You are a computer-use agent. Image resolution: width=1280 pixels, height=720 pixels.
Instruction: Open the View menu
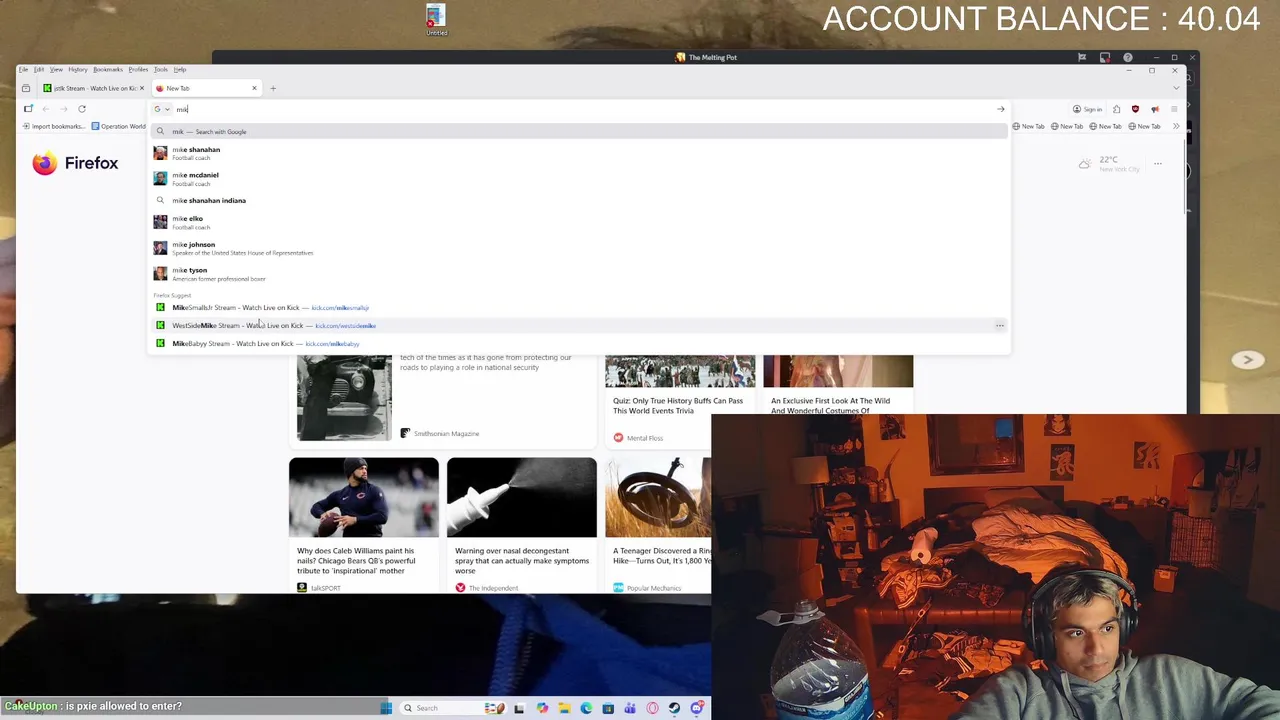coord(56,69)
